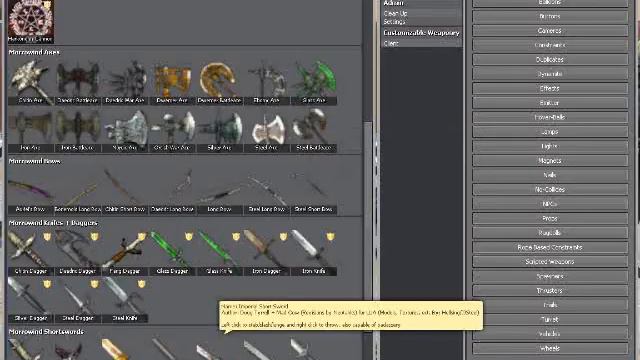Screen dimensions: 640x360
Task: Pick the Steel Knife weapon
Action: pyautogui.click(x=125, y=300)
